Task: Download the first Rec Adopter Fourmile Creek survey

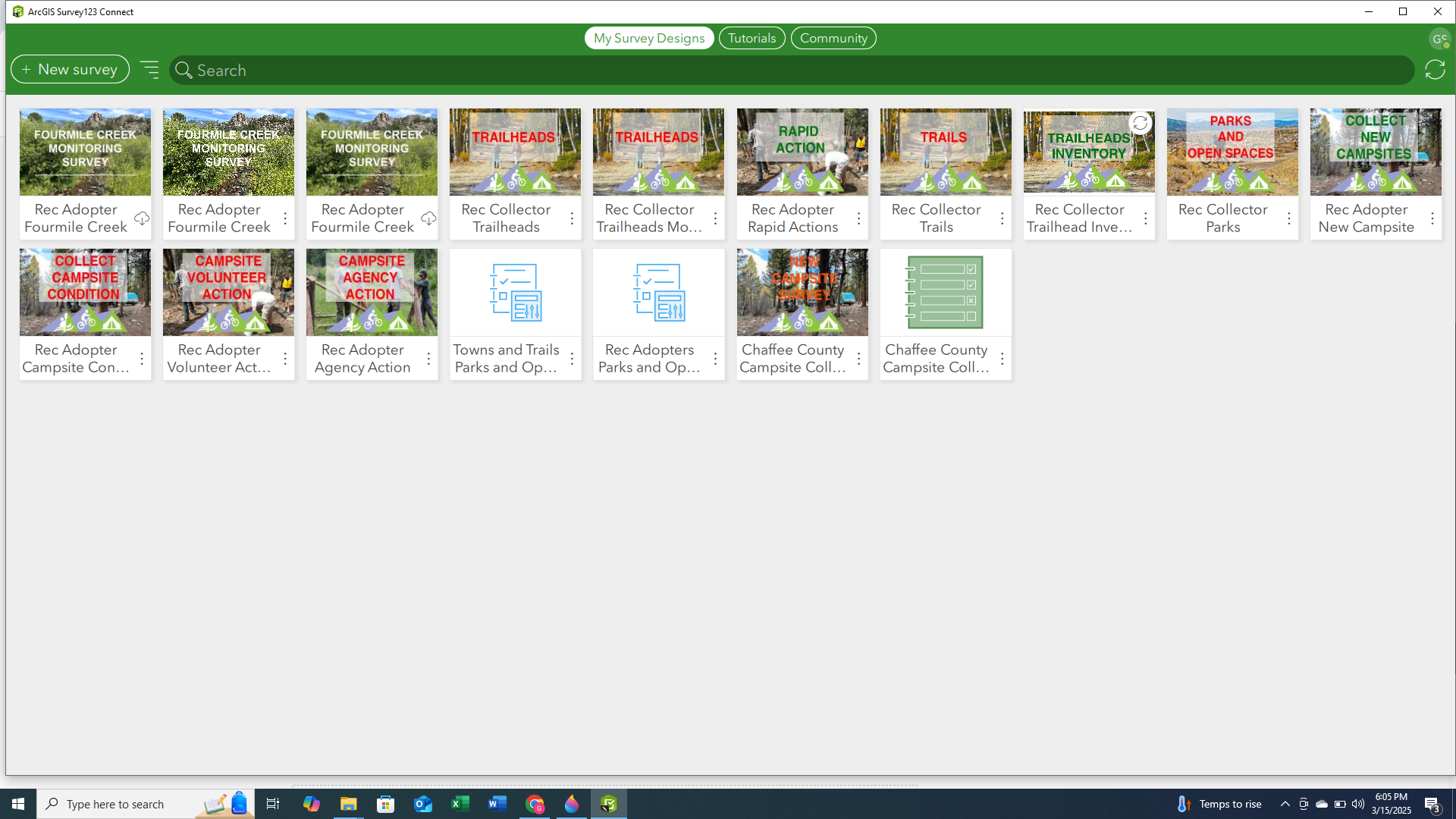Action: tap(142, 218)
